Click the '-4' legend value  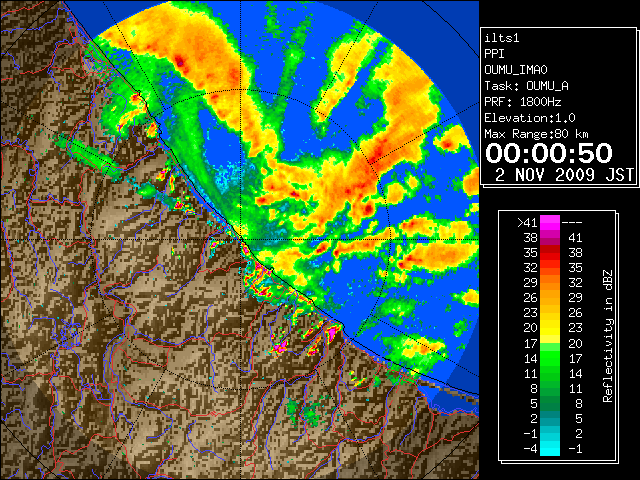(531, 449)
